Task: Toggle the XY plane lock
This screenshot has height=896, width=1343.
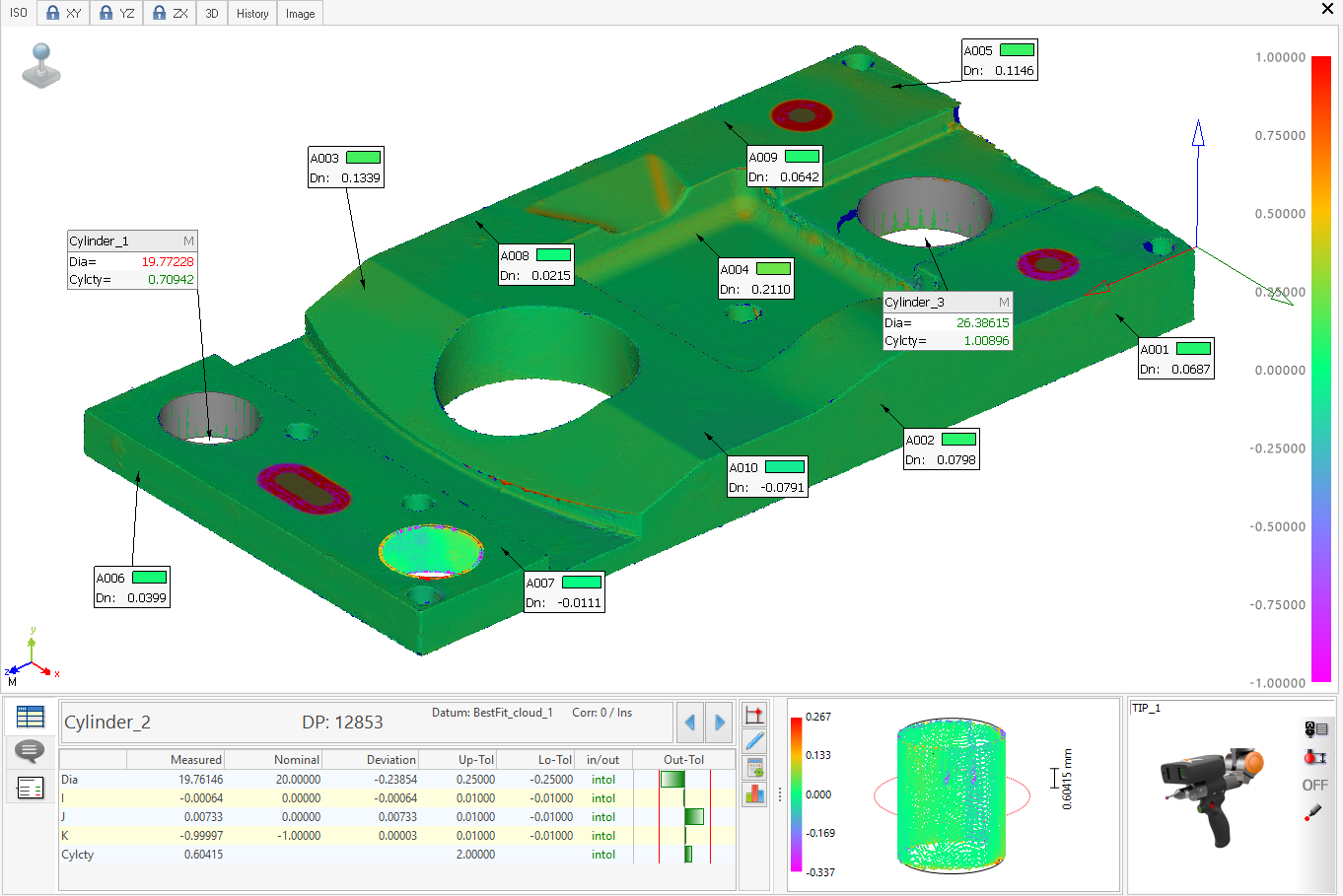Action: click(x=62, y=13)
